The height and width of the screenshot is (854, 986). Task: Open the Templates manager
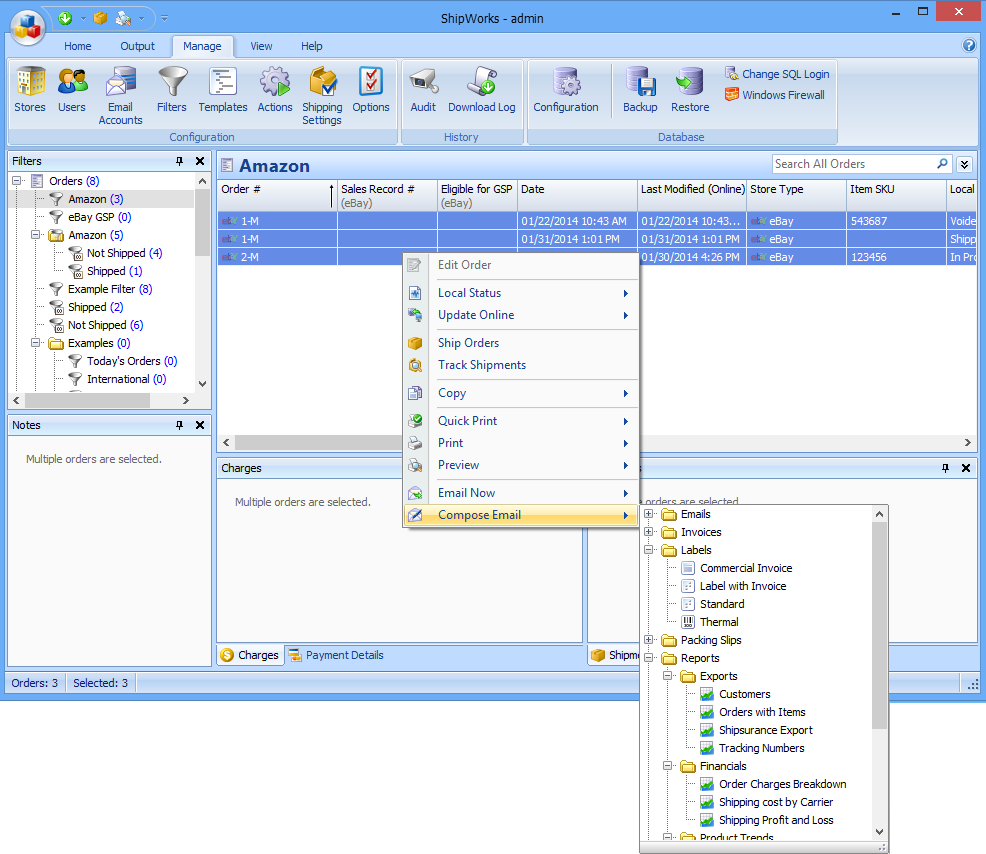click(223, 90)
